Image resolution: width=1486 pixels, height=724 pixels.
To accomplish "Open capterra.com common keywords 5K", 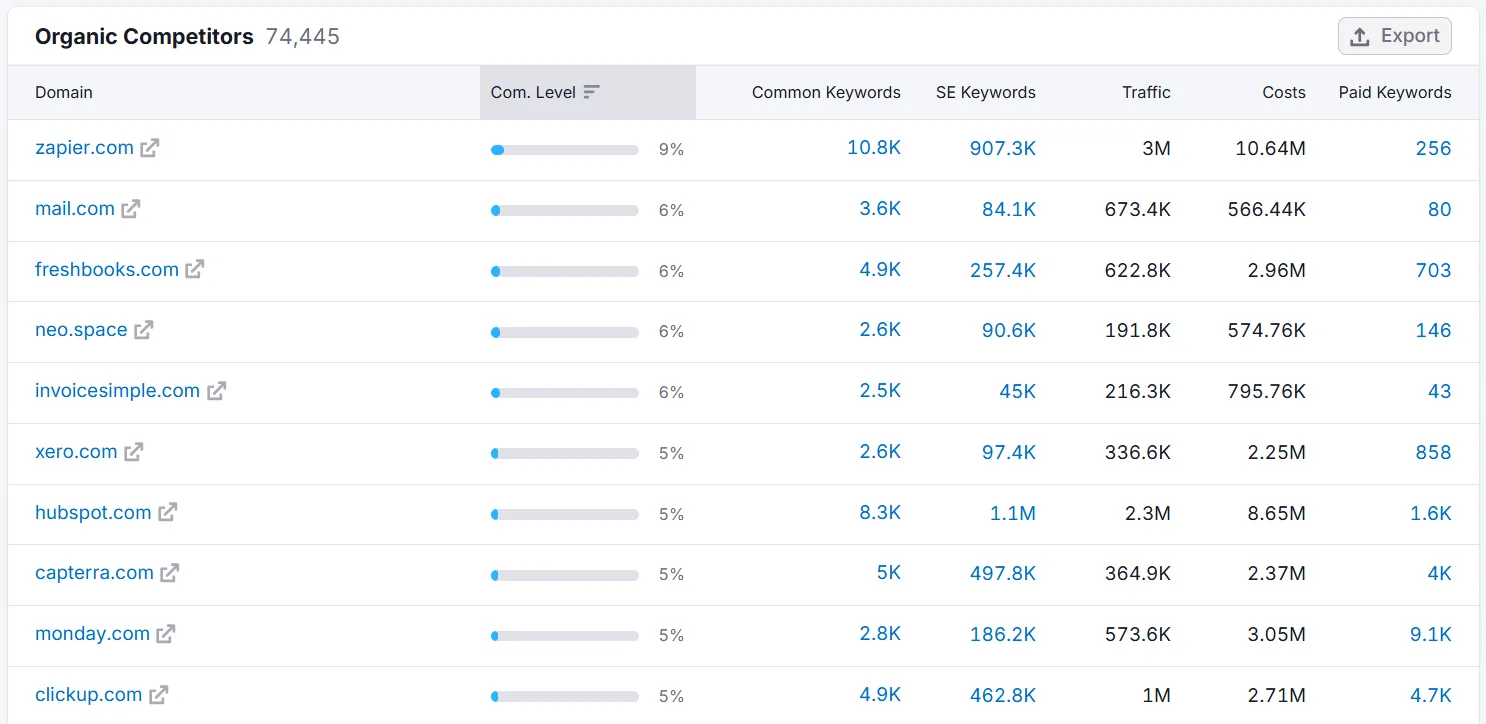I will (889, 573).
